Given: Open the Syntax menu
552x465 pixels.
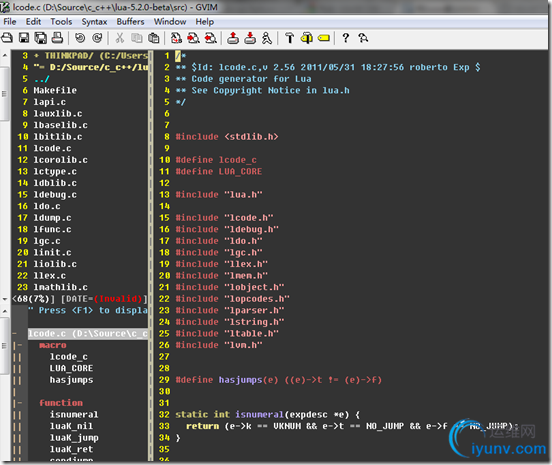Looking at the screenshot, I should coord(94,22).
